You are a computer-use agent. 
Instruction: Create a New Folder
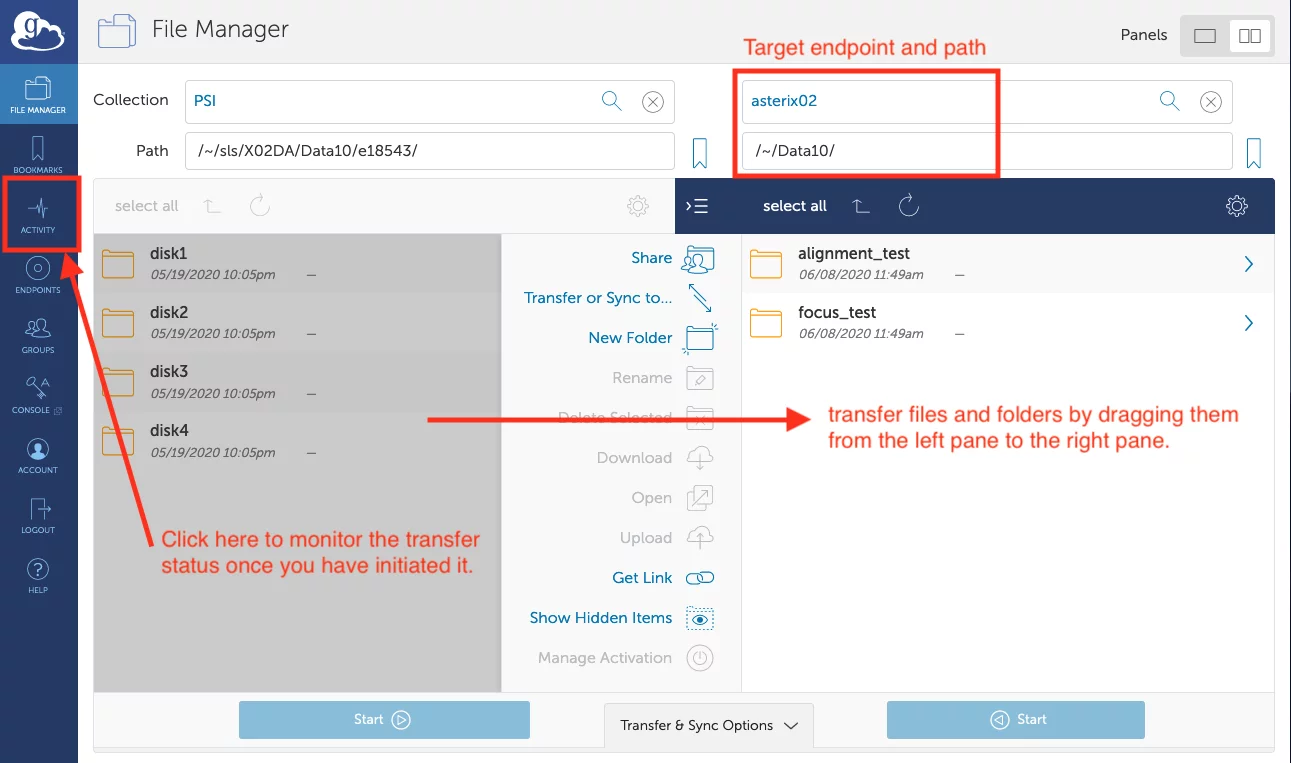[x=652, y=338]
